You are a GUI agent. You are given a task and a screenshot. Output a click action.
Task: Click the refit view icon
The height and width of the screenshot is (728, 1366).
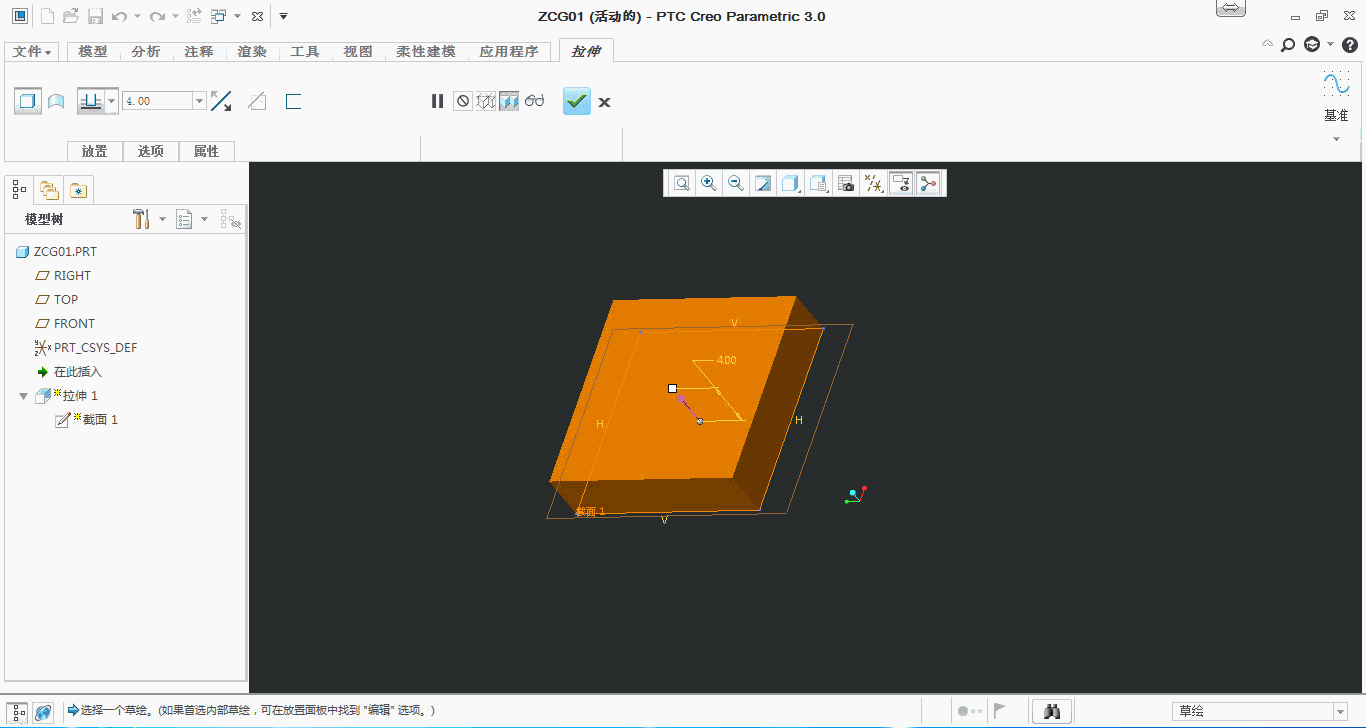tap(681, 183)
